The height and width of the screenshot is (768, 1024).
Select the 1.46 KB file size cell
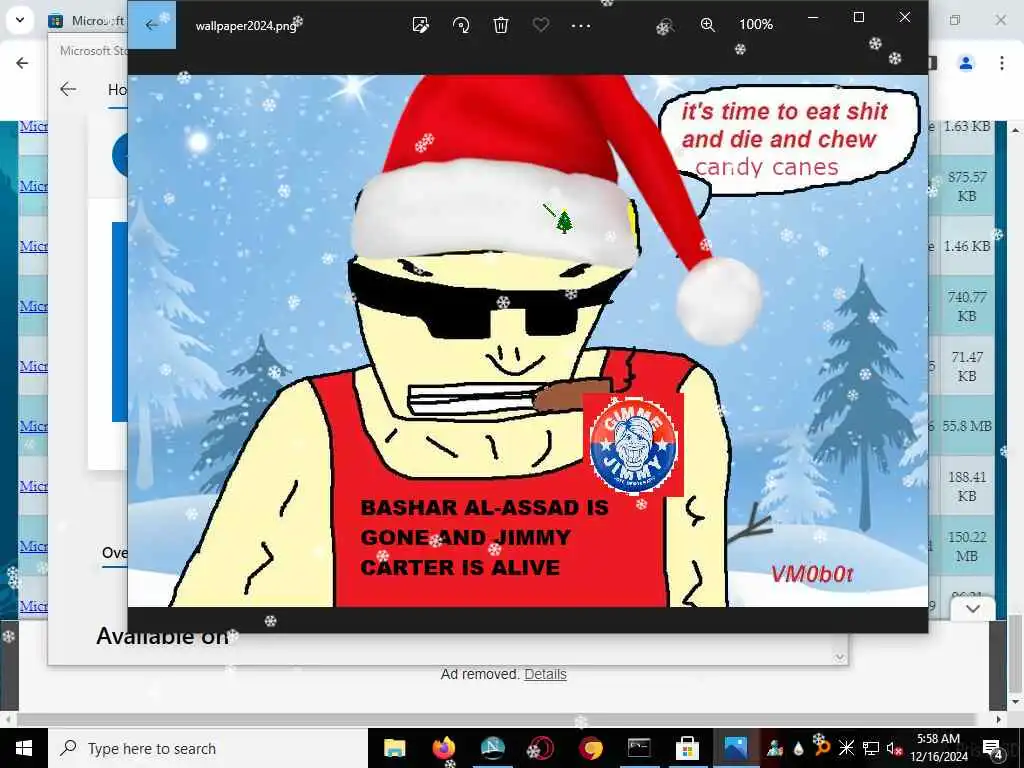pyautogui.click(x=967, y=246)
